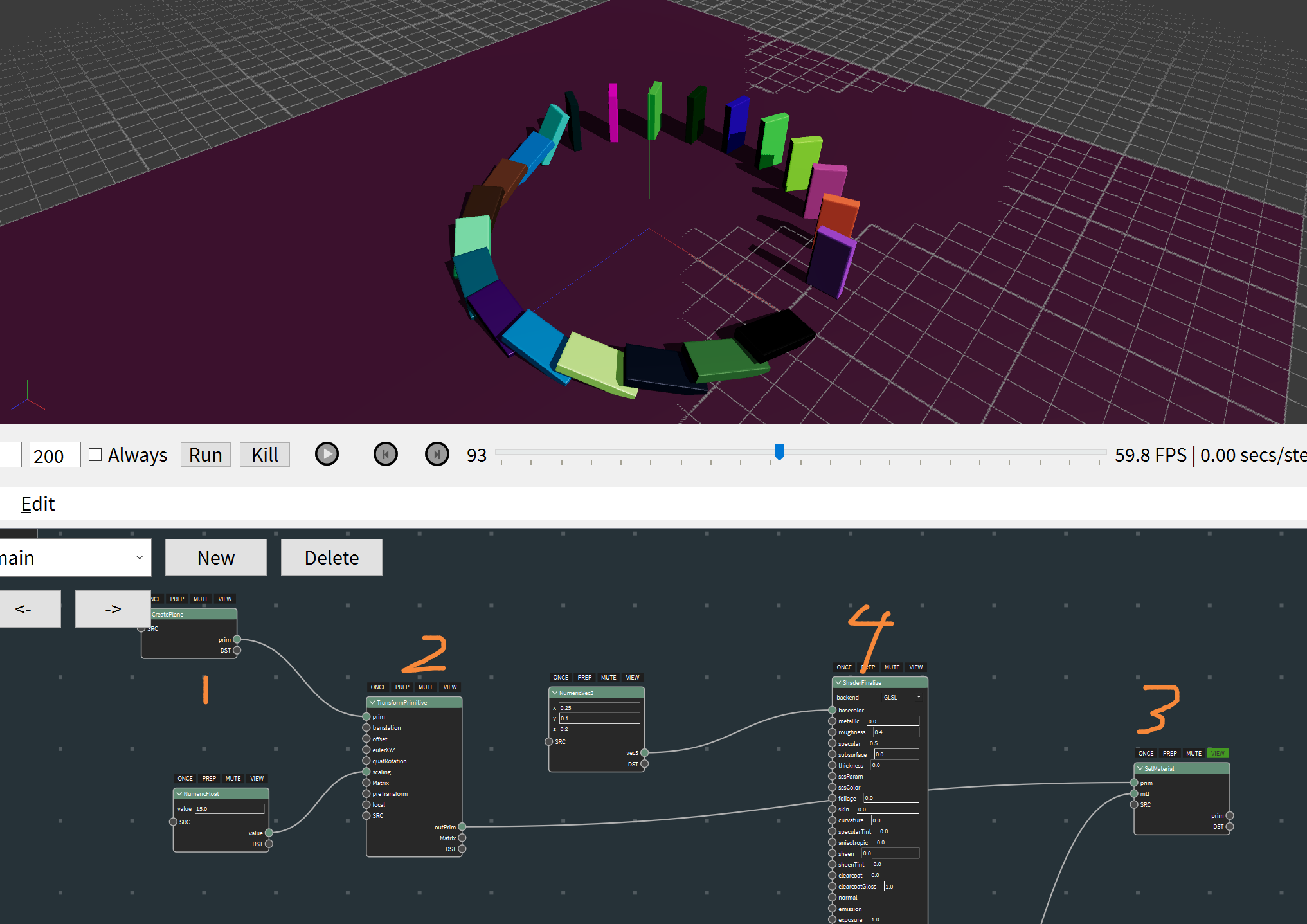Click the clearcoatGloss field 1.0
This screenshot has width=1307, height=924.
(901, 886)
